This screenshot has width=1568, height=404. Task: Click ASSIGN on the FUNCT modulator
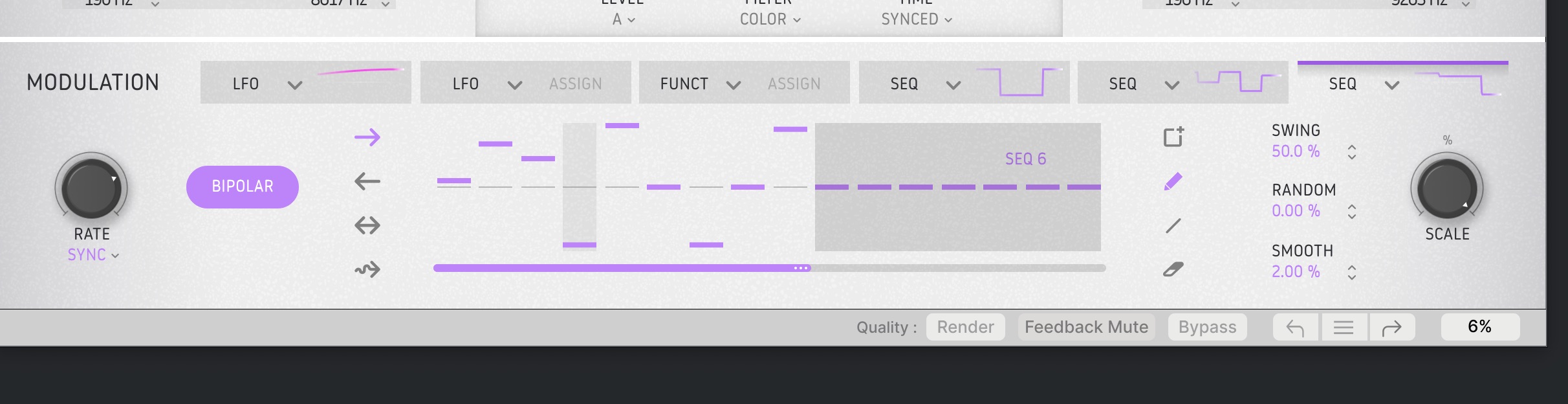coord(794,84)
